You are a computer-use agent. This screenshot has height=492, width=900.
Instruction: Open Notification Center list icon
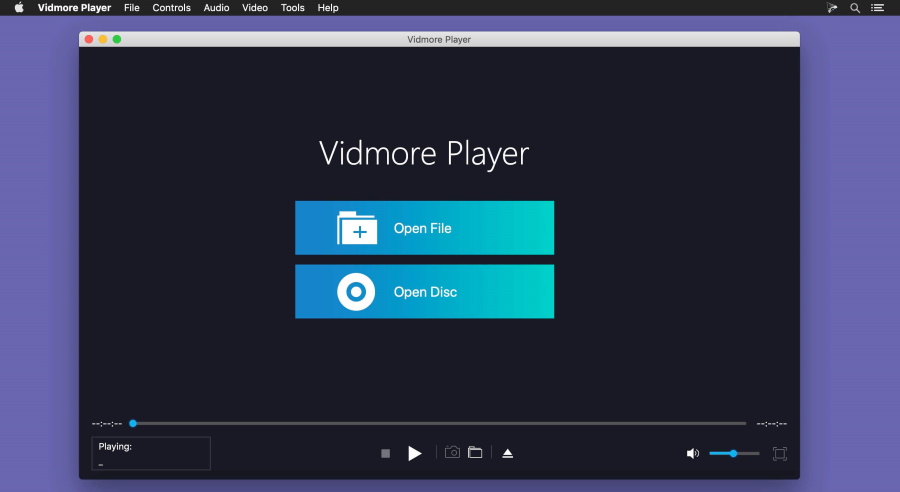click(877, 7)
